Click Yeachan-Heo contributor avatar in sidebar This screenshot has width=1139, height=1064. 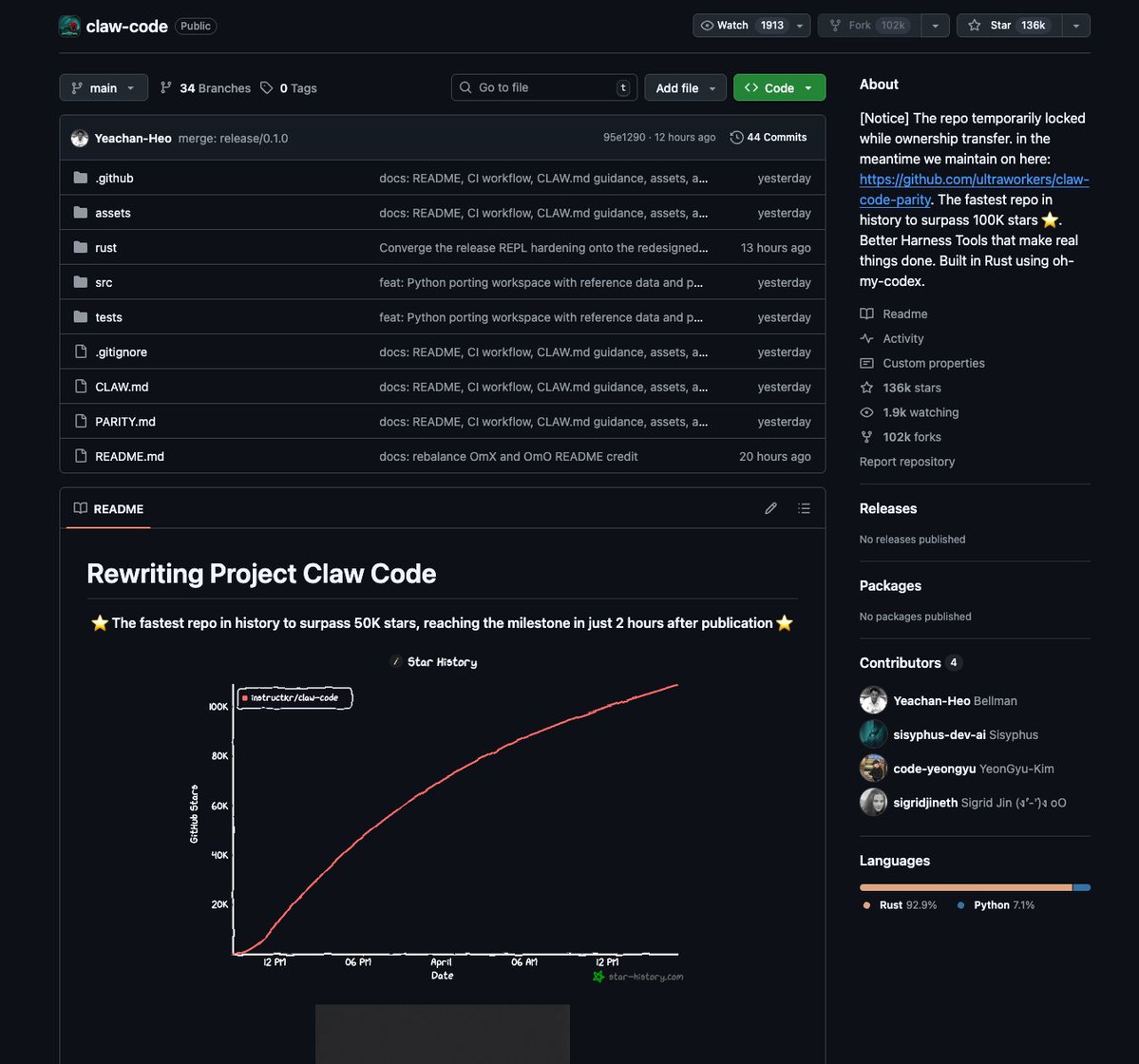873,700
